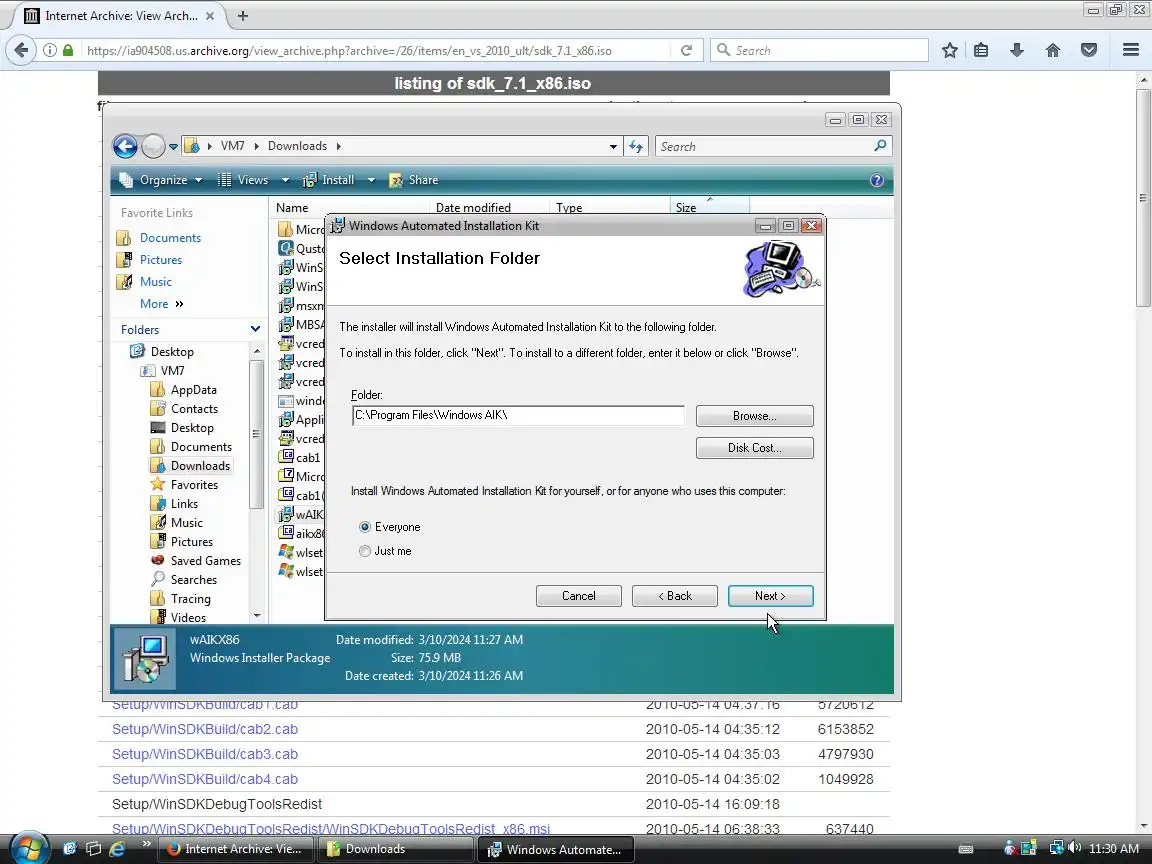The height and width of the screenshot is (864, 1152).
Task: Click the Next button in installer
Action: 770,596
